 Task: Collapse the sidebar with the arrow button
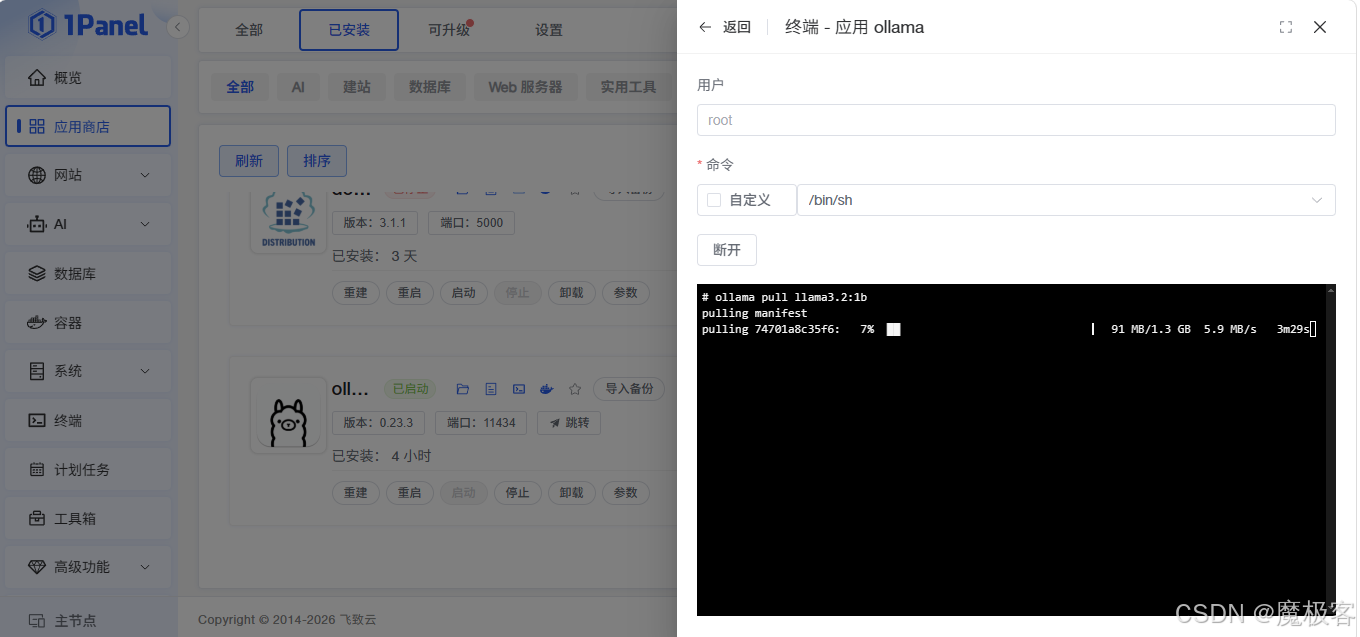[x=178, y=28]
